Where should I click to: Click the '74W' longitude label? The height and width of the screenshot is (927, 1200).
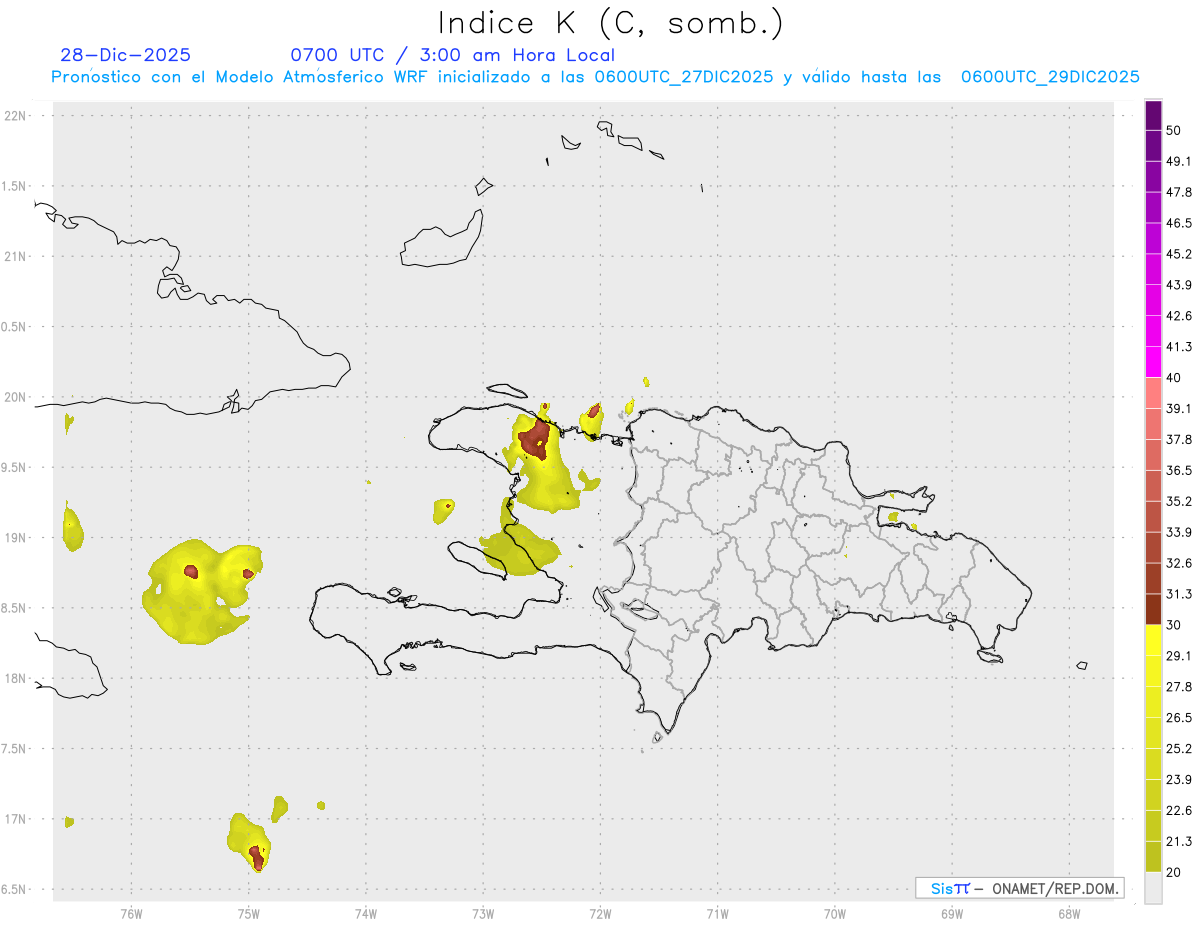coord(366,913)
